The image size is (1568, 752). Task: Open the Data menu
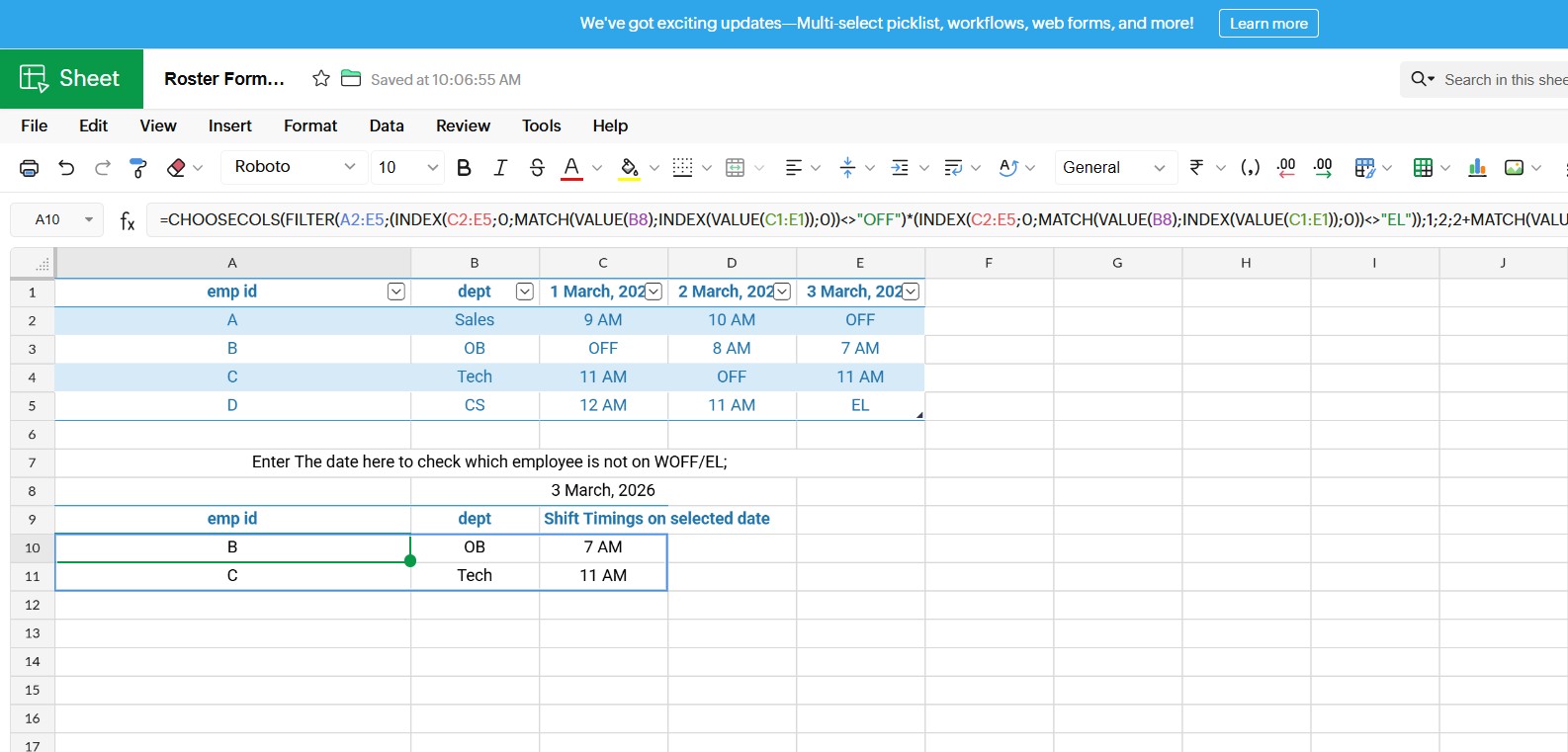click(x=387, y=125)
